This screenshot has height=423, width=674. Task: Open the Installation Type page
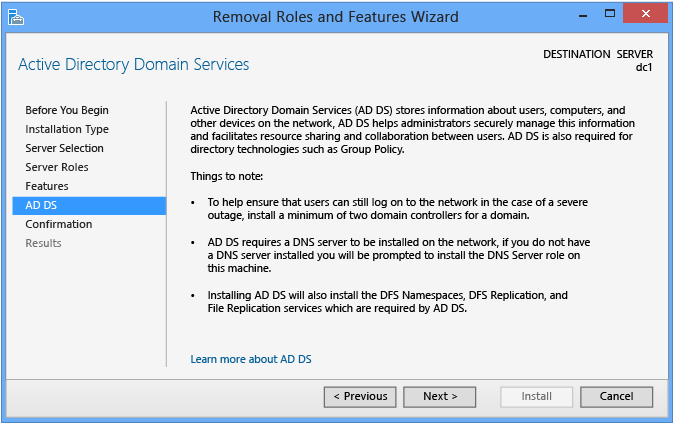pos(67,129)
